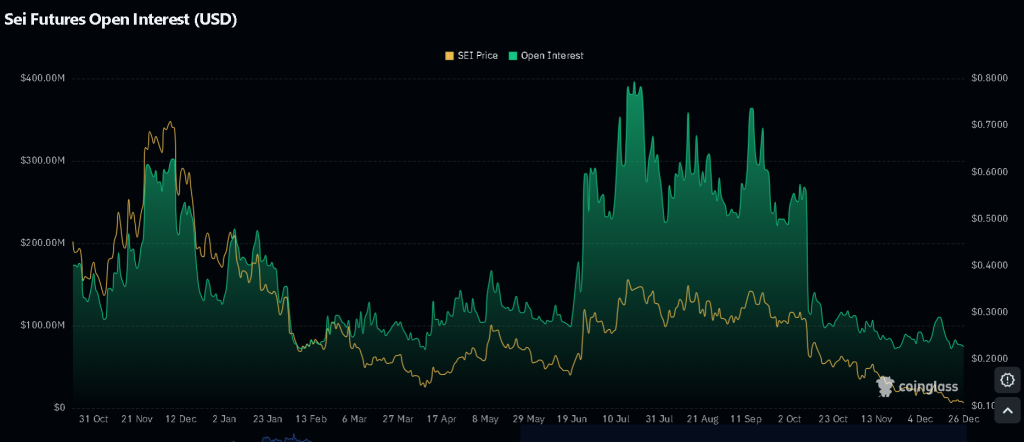Screen dimensions: 1024x442
Task: Click the coinglass watermark text
Action: click(x=928, y=387)
